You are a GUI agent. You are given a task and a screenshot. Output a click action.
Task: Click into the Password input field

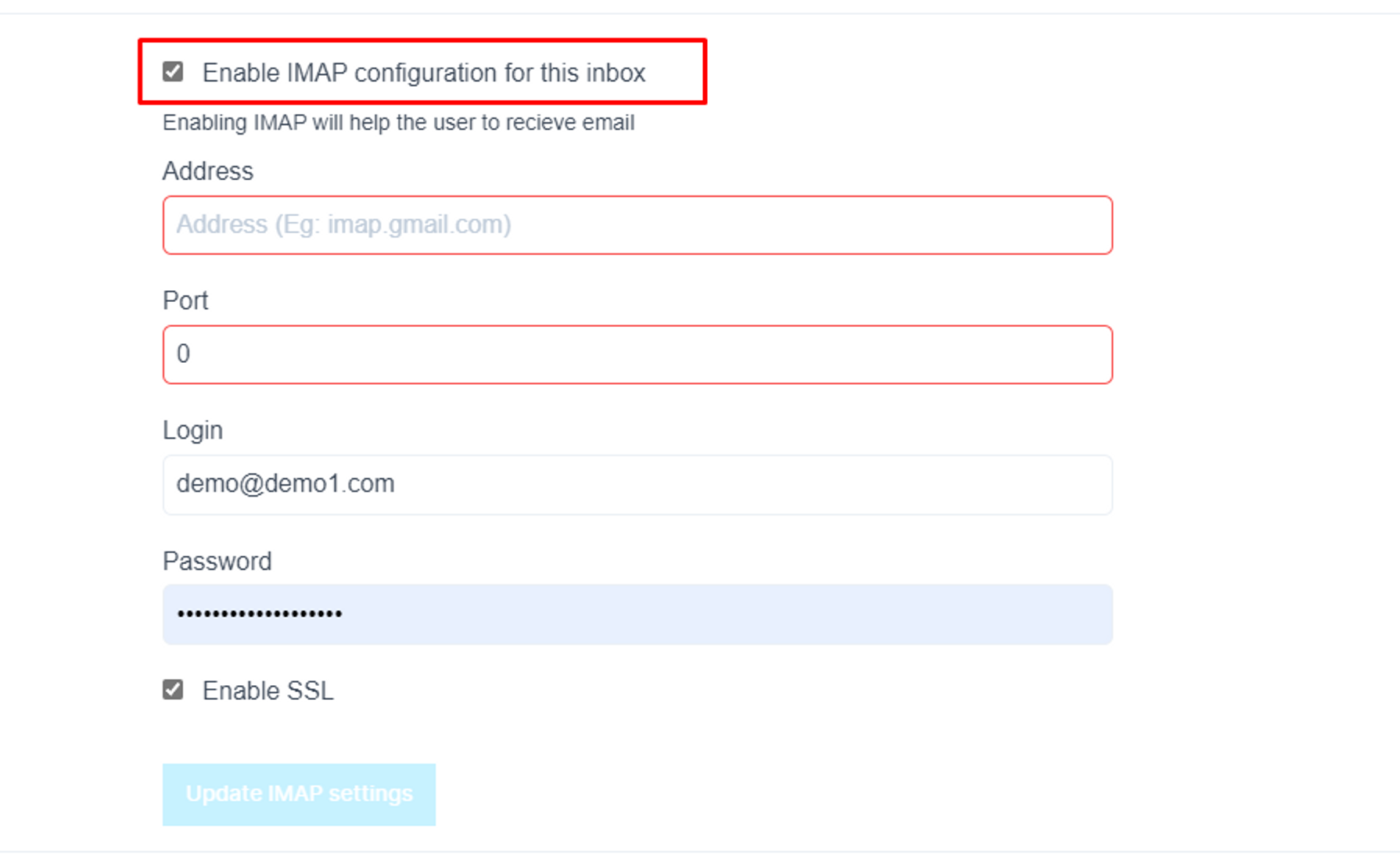pyautogui.click(x=637, y=614)
